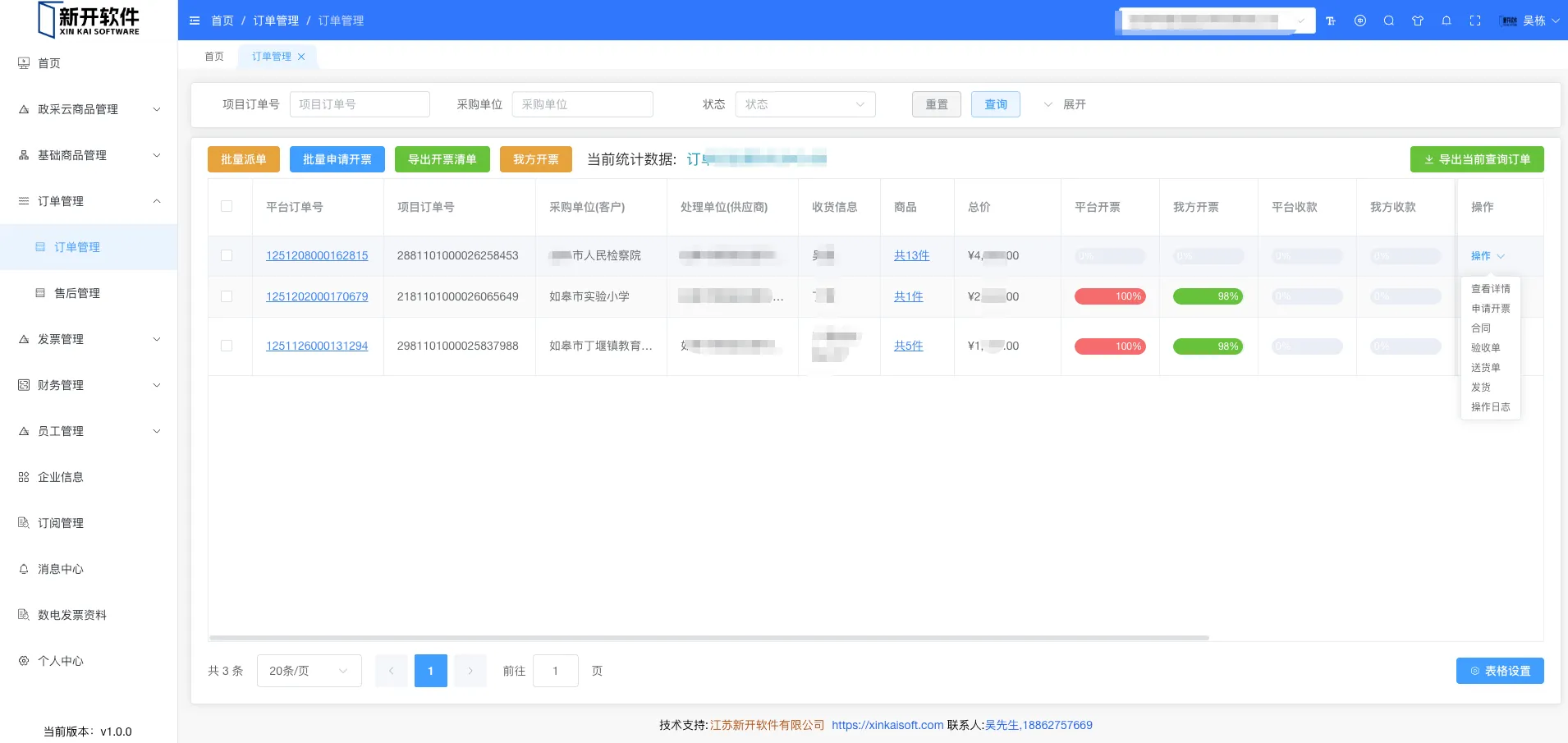Open the search magnifier icon in header

(x=1389, y=21)
